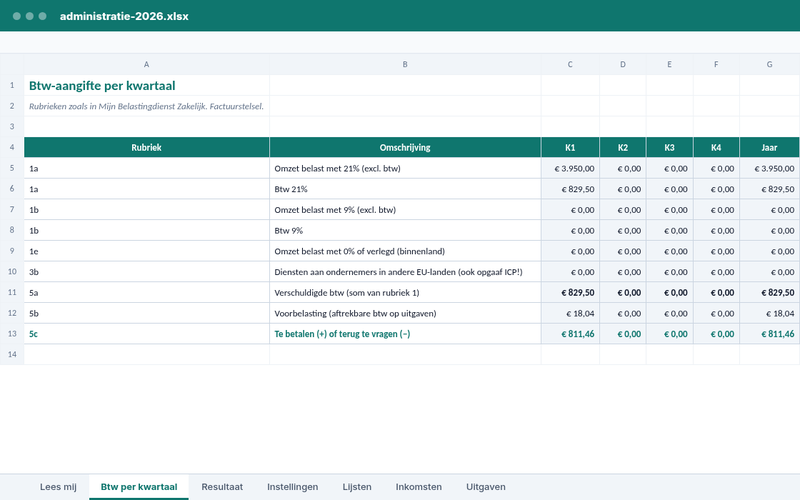The height and width of the screenshot is (500, 800).
Task: Open the Instellingen sheet tab
Action: 292,487
